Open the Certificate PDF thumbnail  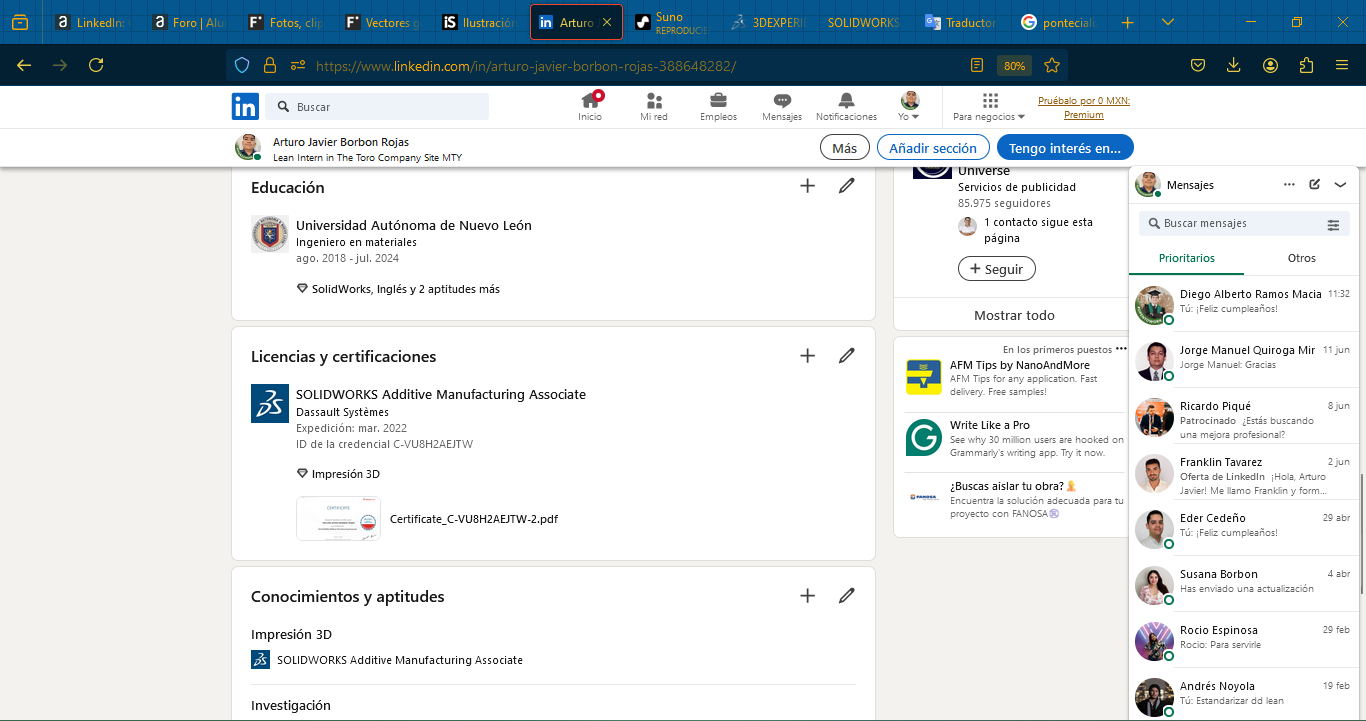[x=338, y=519]
